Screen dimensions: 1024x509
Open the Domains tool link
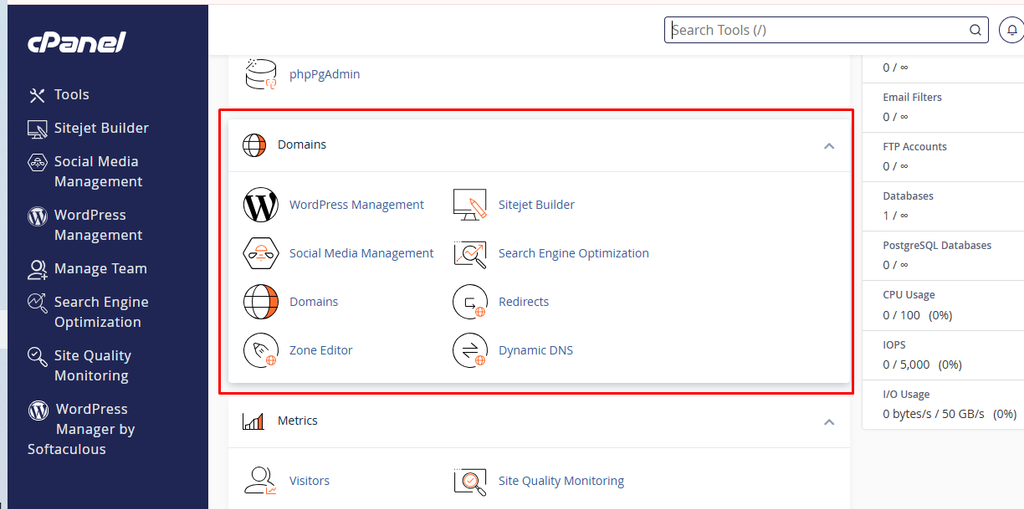[x=313, y=302]
